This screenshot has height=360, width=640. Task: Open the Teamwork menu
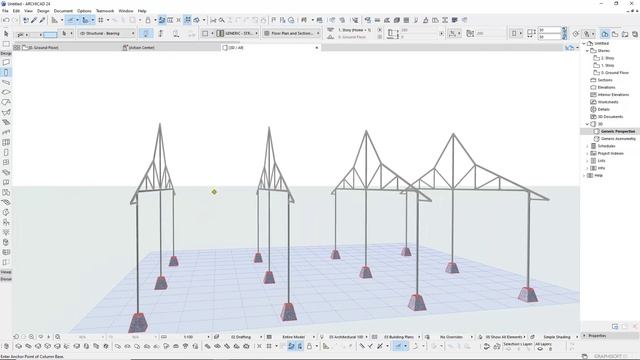click(105, 11)
